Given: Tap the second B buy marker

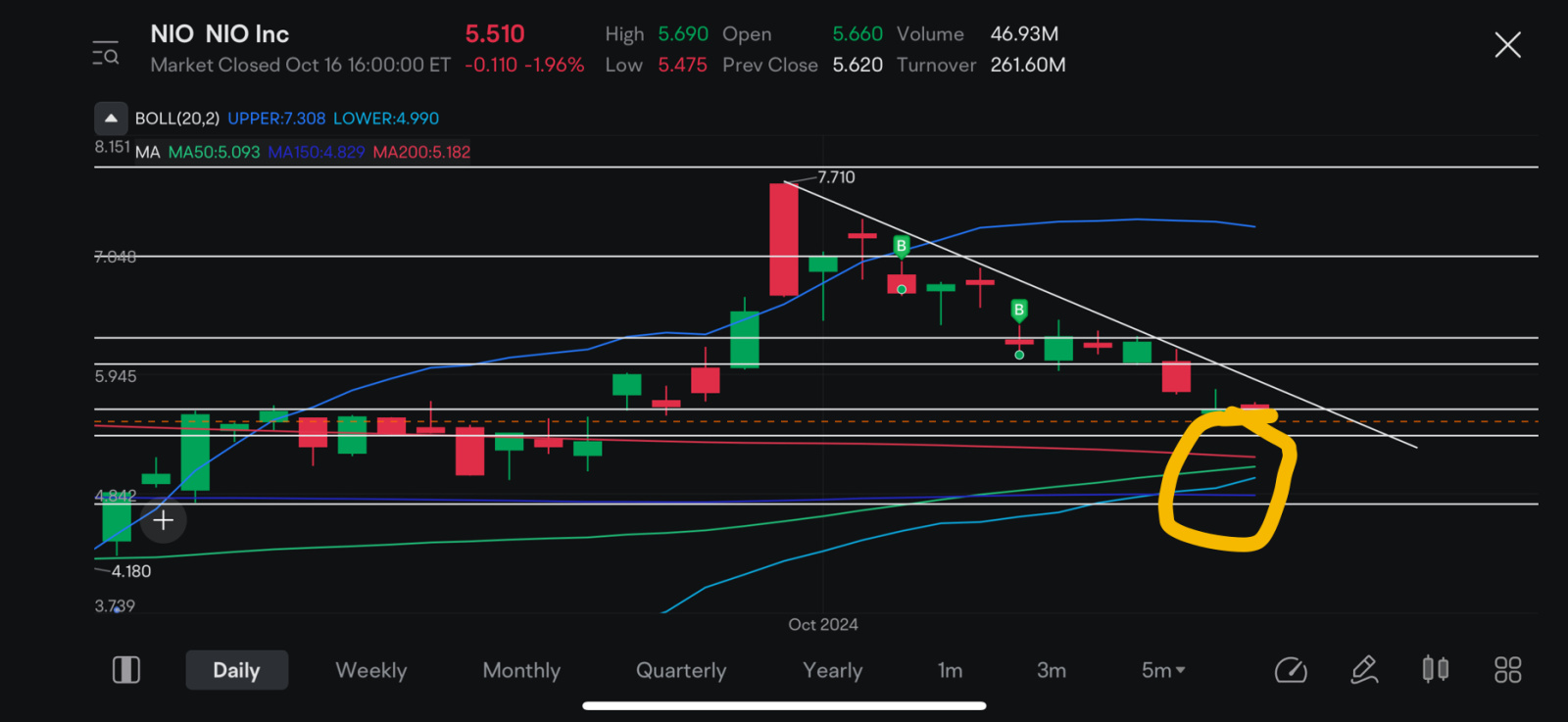Looking at the screenshot, I should click(1019, 311).
